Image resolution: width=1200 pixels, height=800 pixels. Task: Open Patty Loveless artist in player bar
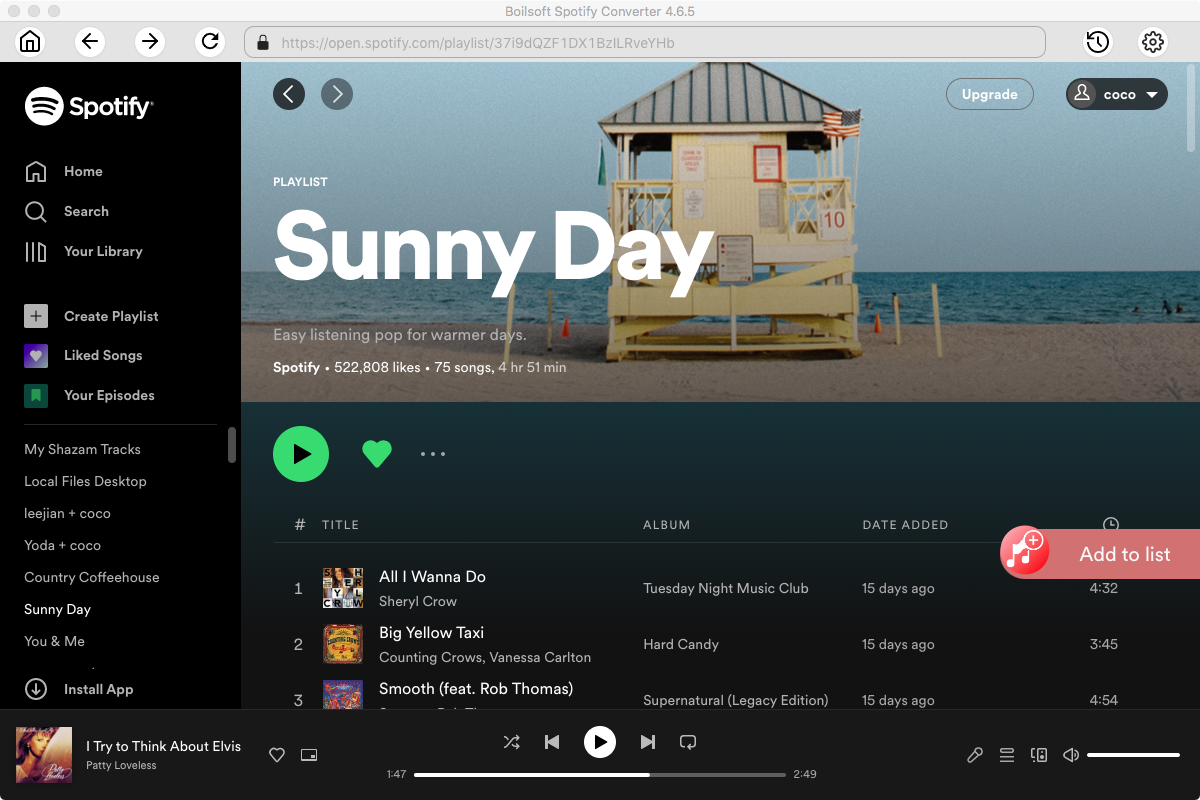pyautogui.click(x=121, y=766)
